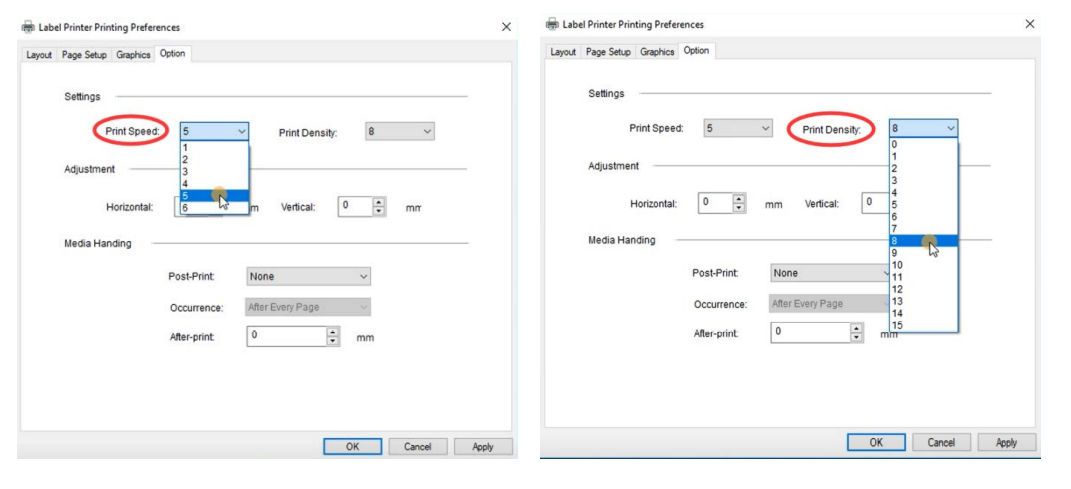Select Option tab in the density-list window
Viewport: 1071px width, 489px height.
click(697, 51)
